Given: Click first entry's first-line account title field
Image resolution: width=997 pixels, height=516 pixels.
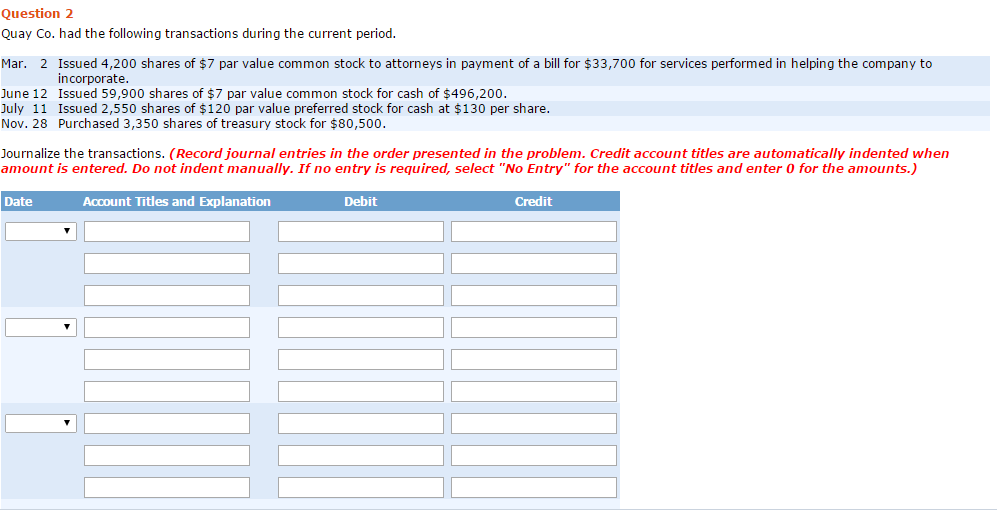Looking at the screenshot, I should [167, 231].
